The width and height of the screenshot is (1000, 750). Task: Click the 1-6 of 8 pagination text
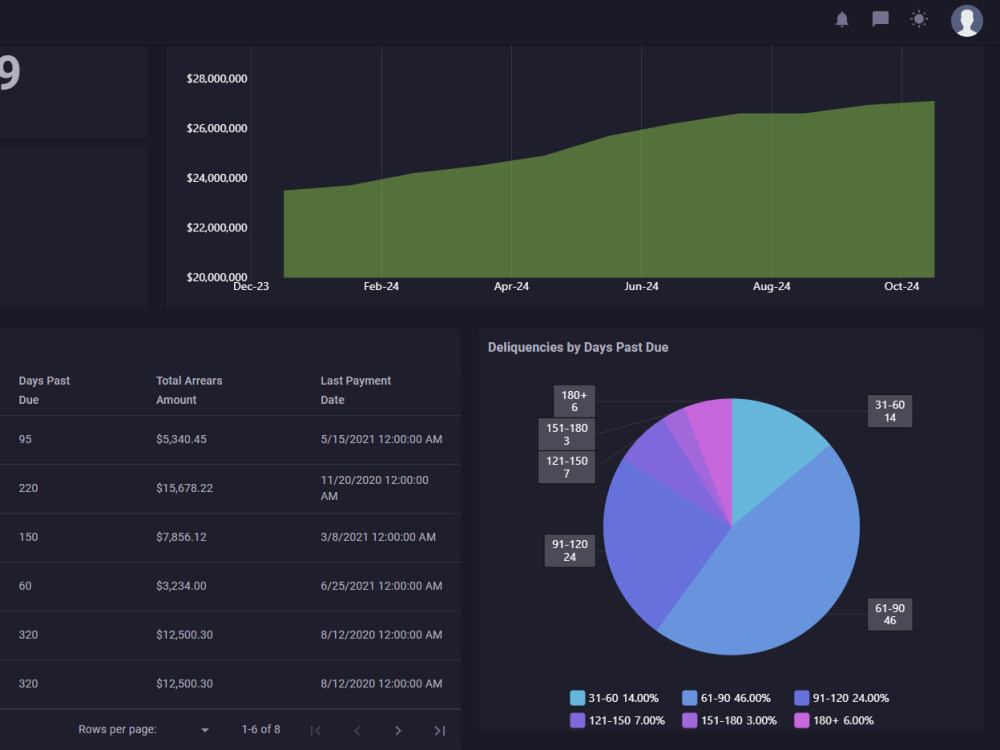(260, 729)
